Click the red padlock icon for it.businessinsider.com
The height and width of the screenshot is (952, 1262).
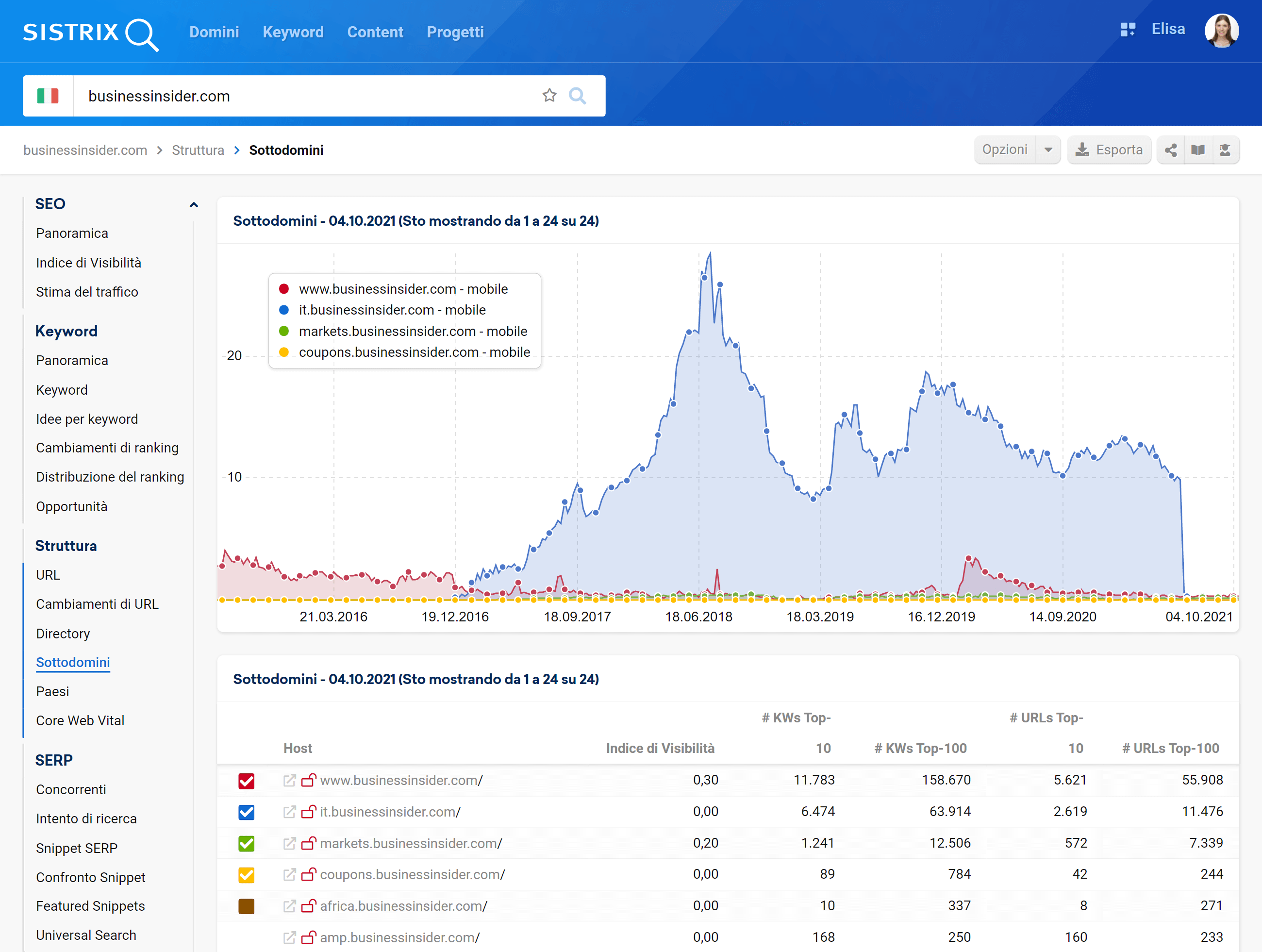click(309, 811)
